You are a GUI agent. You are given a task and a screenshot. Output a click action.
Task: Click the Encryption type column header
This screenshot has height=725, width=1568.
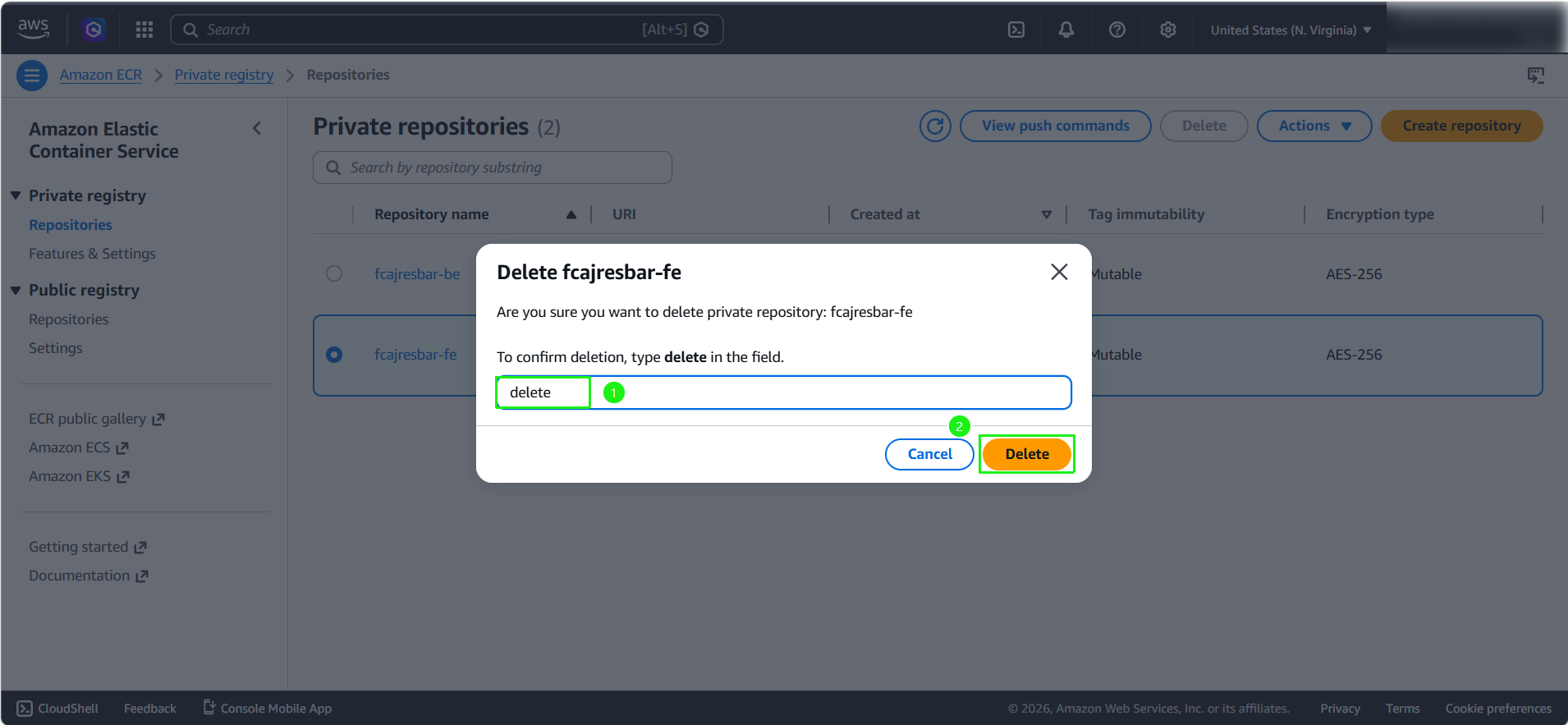[x=1380, y=214]
